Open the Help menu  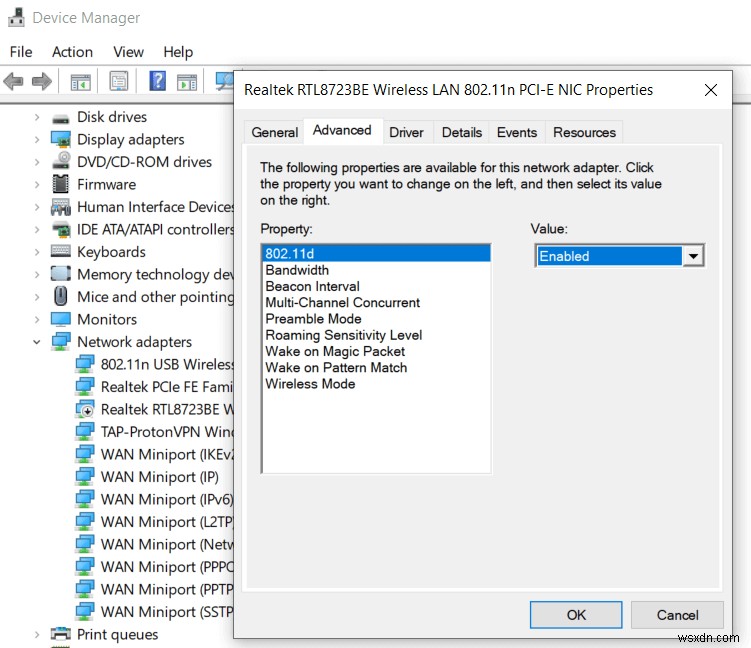click(x=178, y=52)
